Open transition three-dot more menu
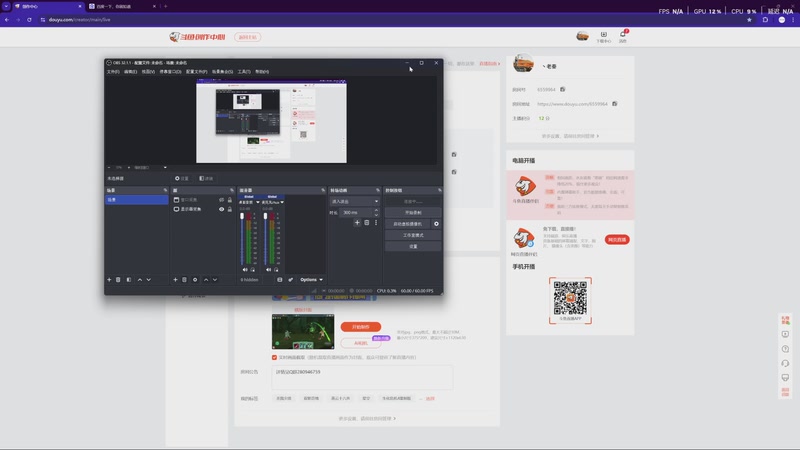The width and height of the screenshot is (800, 450). pyautogui.click(x=376, y=223)
